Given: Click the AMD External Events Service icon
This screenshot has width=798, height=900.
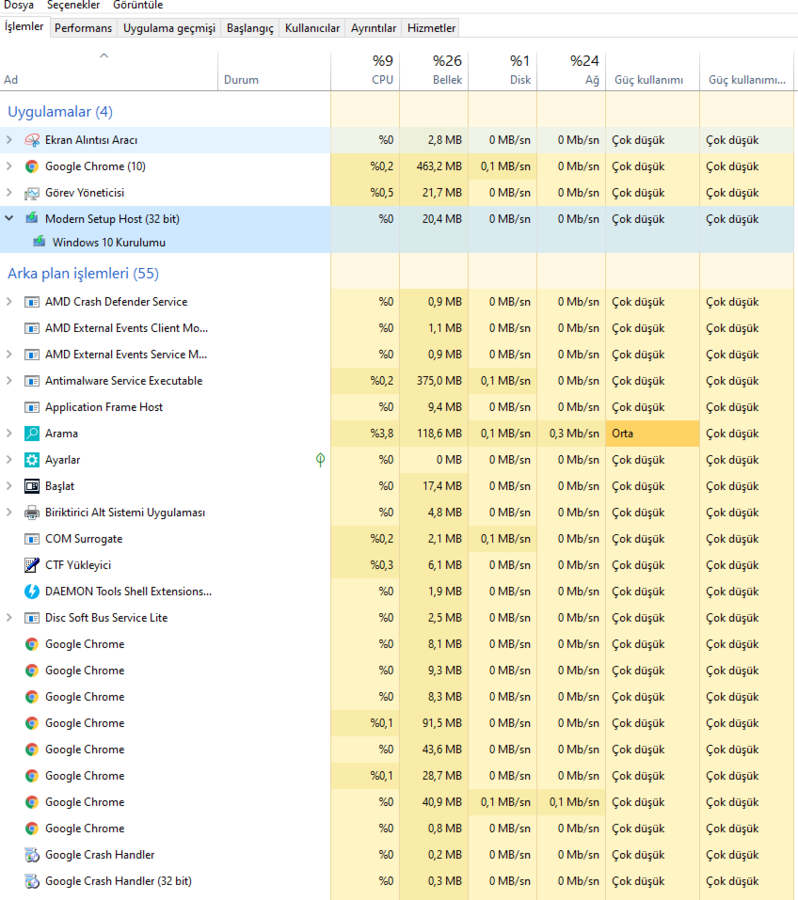Looking at the screenshot, I should tap(32, 355).
